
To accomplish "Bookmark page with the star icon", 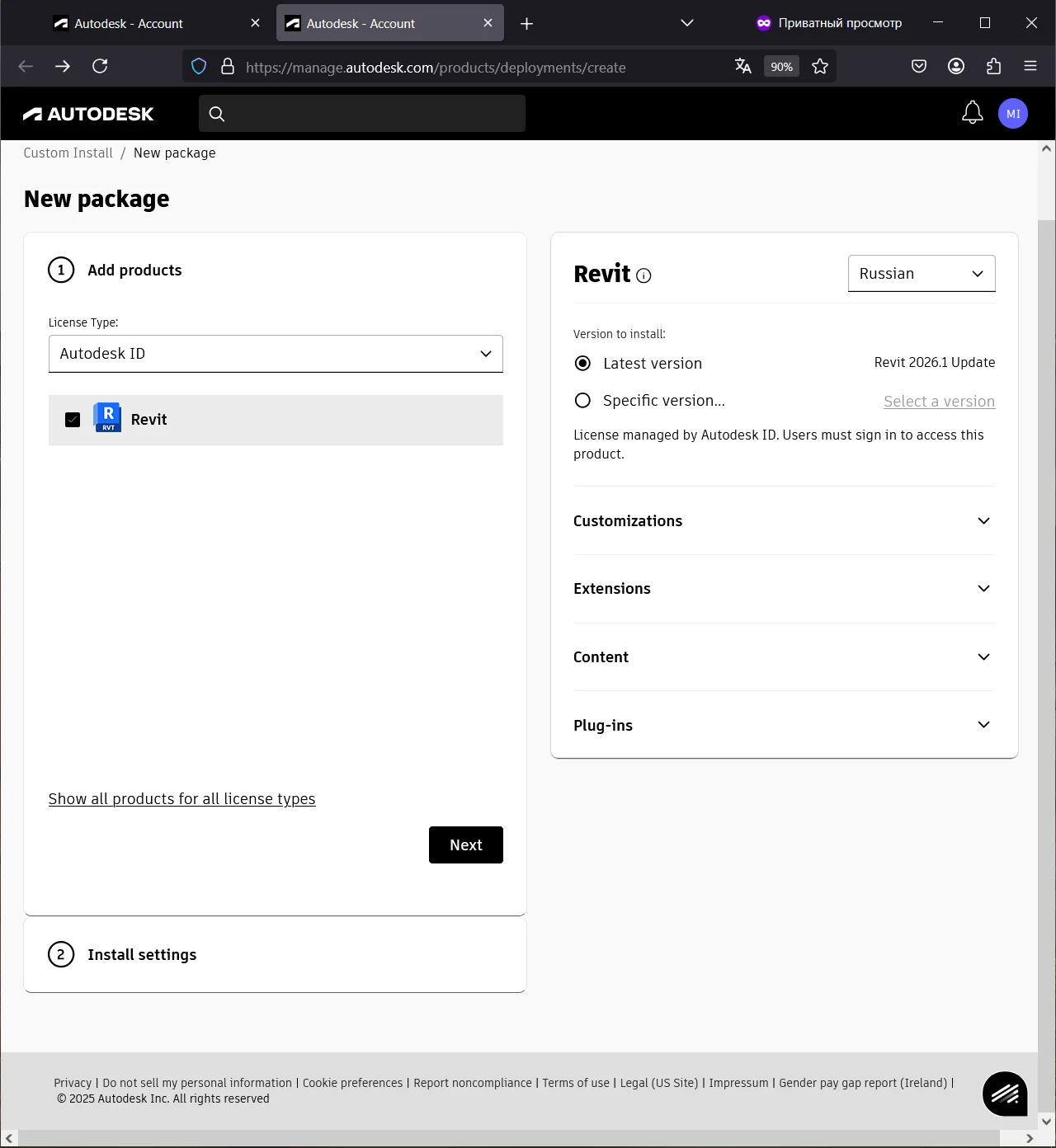I will (819, 67).
